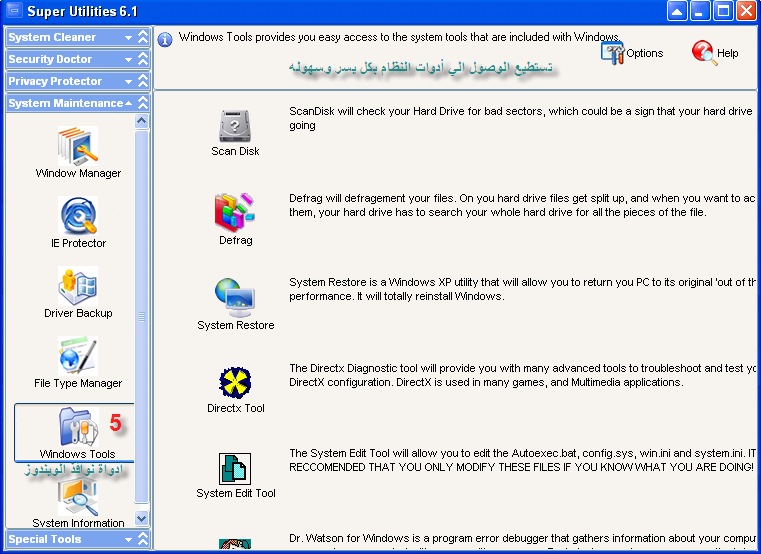This screenshot has height=554, width=761.
Task: Click the sidebar scroll up arrow
Action: pos(141,120)
